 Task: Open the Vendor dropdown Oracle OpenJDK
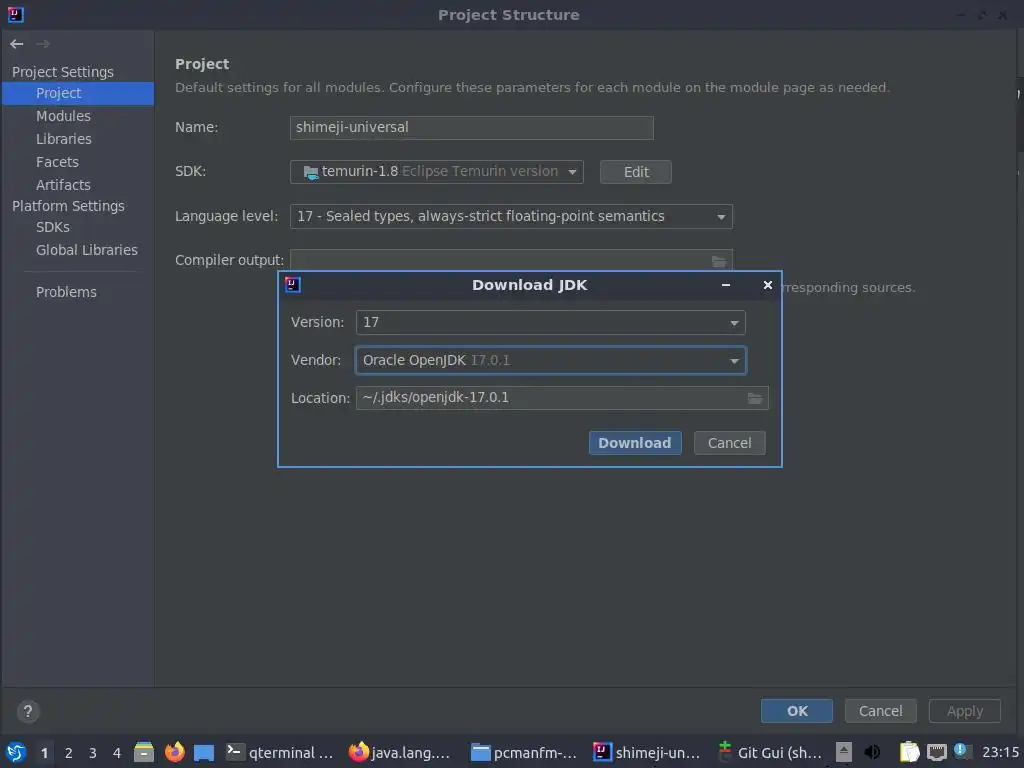tap(550, 360)
